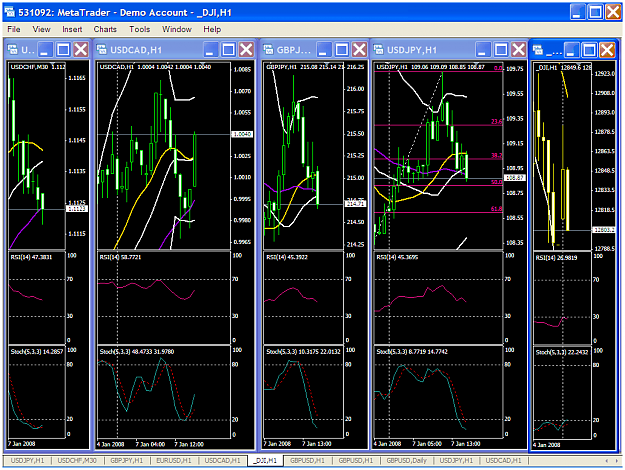Switch to the EURUSD,H1 bottom tab

click(174, 460)
